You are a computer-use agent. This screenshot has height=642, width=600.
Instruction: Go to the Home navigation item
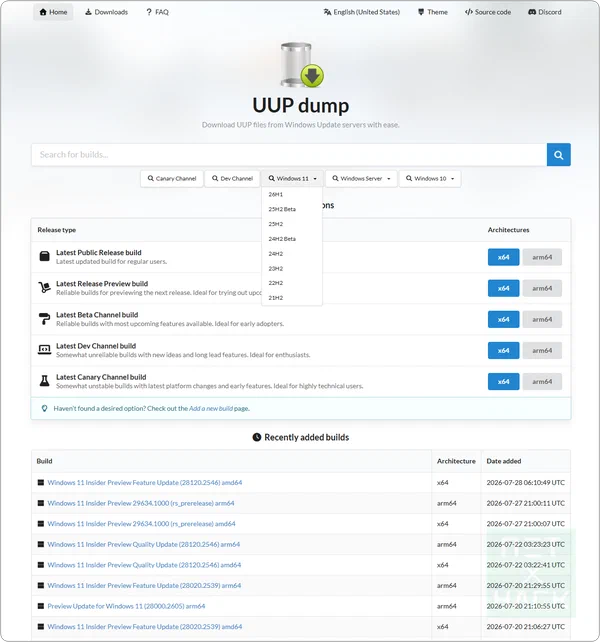pos(53,12)
